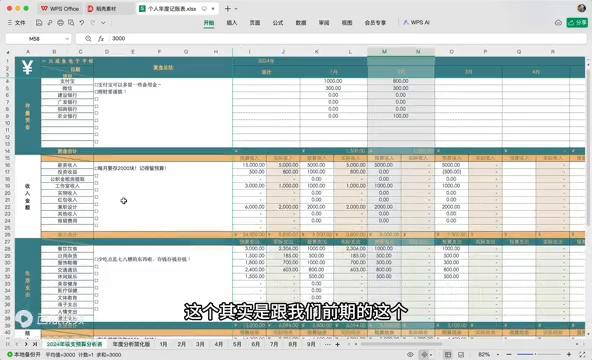Image resolution: width=592 pixels, height=360 pixels.
Task: Toggle the reading mode crosshair icon
Action: pyautogui.click(x=424, y=355)
